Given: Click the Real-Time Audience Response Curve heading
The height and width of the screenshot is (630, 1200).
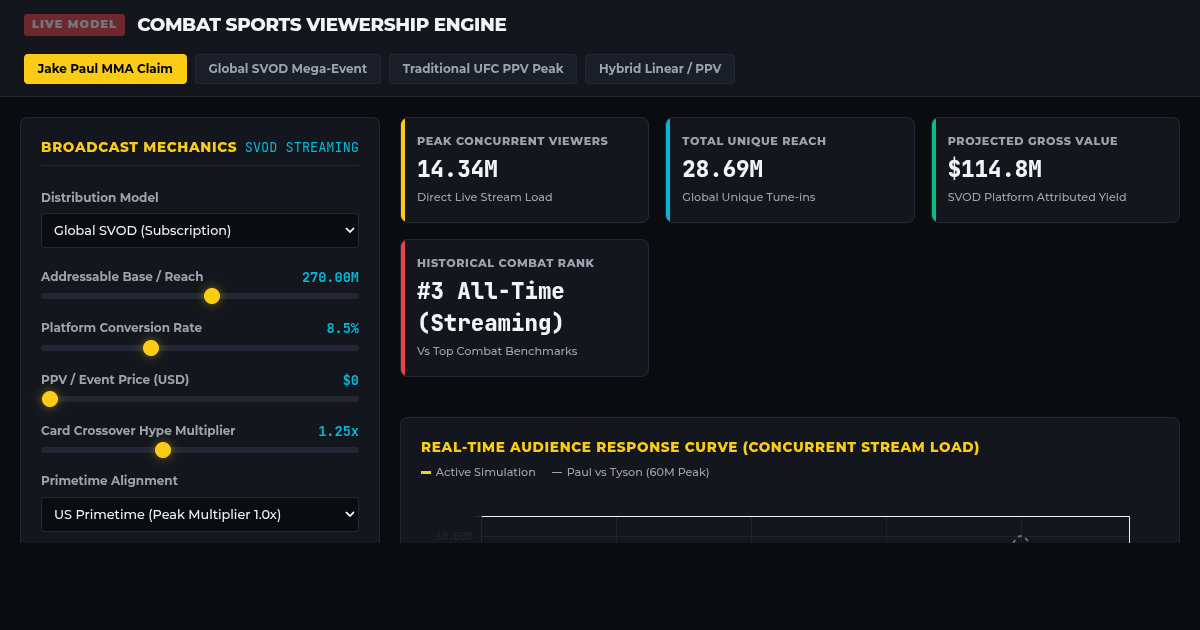Looking at the screenshot, I should coord(700,447).
